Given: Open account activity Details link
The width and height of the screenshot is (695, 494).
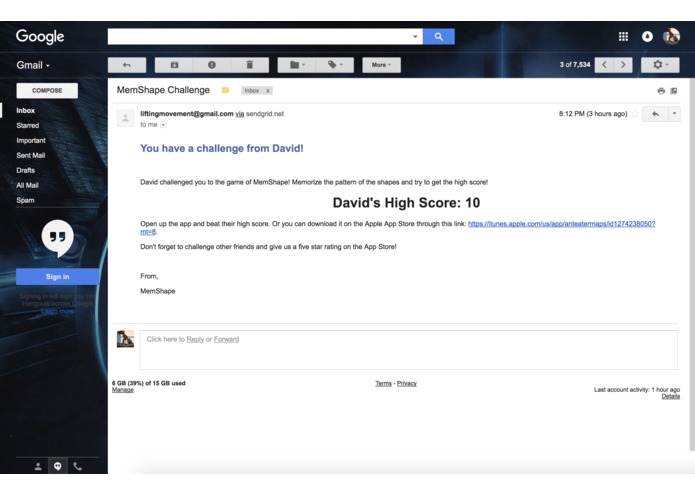Looking at the screenshot, I should (671, 396).
